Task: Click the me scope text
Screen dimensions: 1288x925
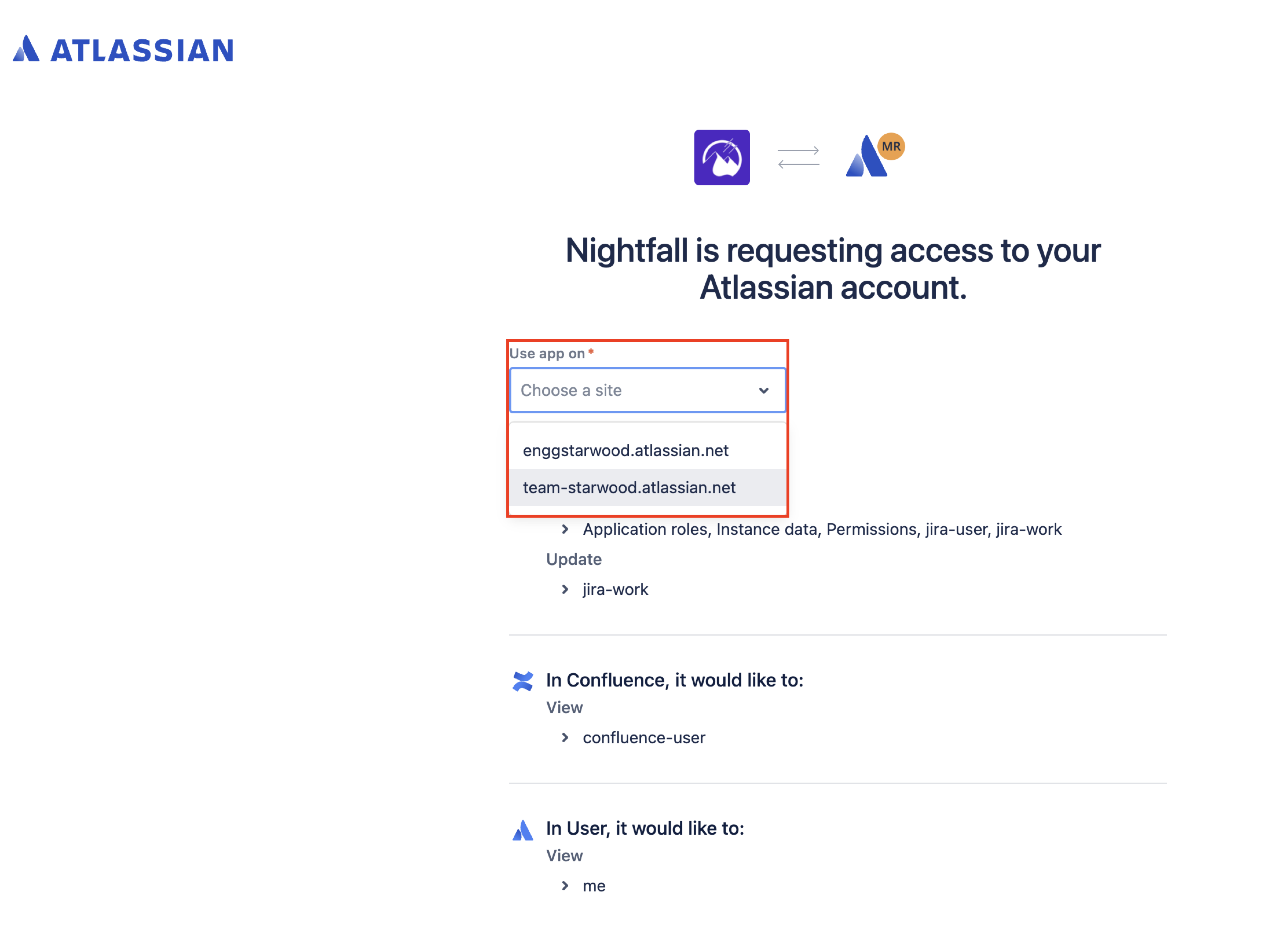Action: pos(594,886)
